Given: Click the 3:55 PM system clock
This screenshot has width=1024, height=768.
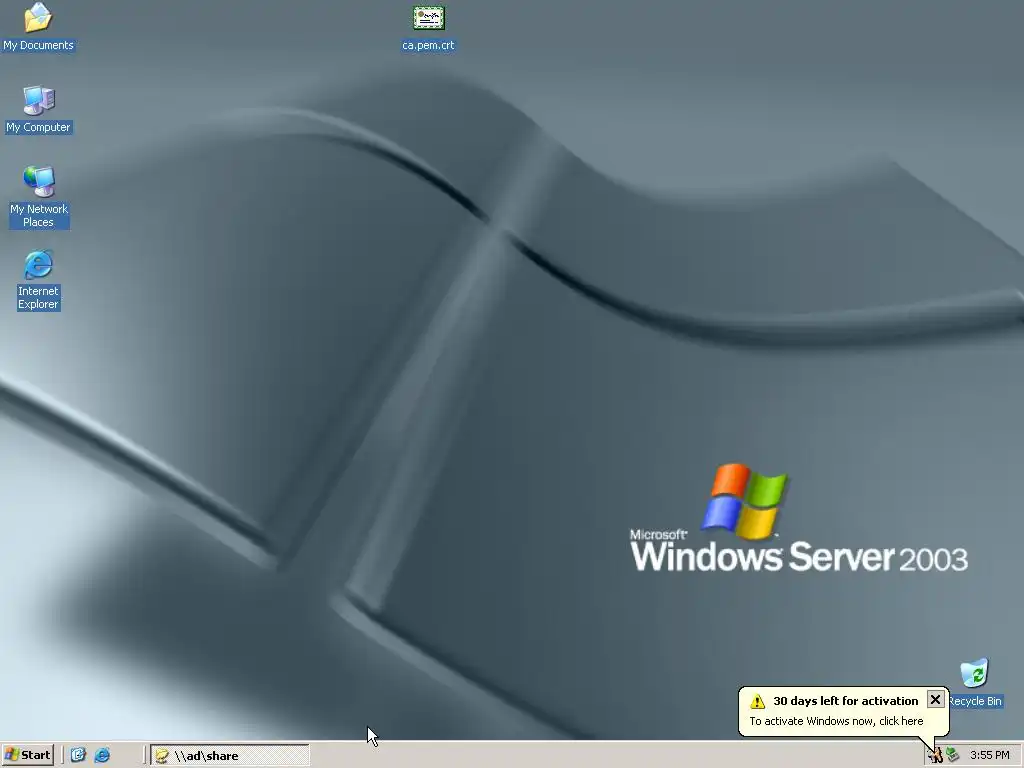Looking at the screenshot, I should click(989, 755).
